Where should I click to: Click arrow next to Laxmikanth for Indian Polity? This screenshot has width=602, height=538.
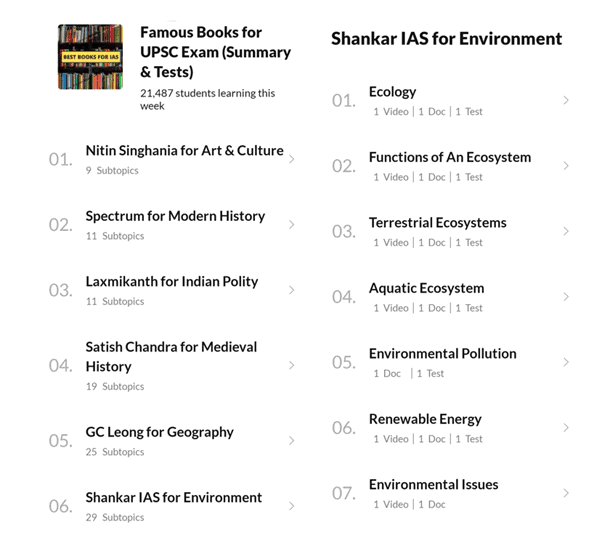tap(291, 290)
